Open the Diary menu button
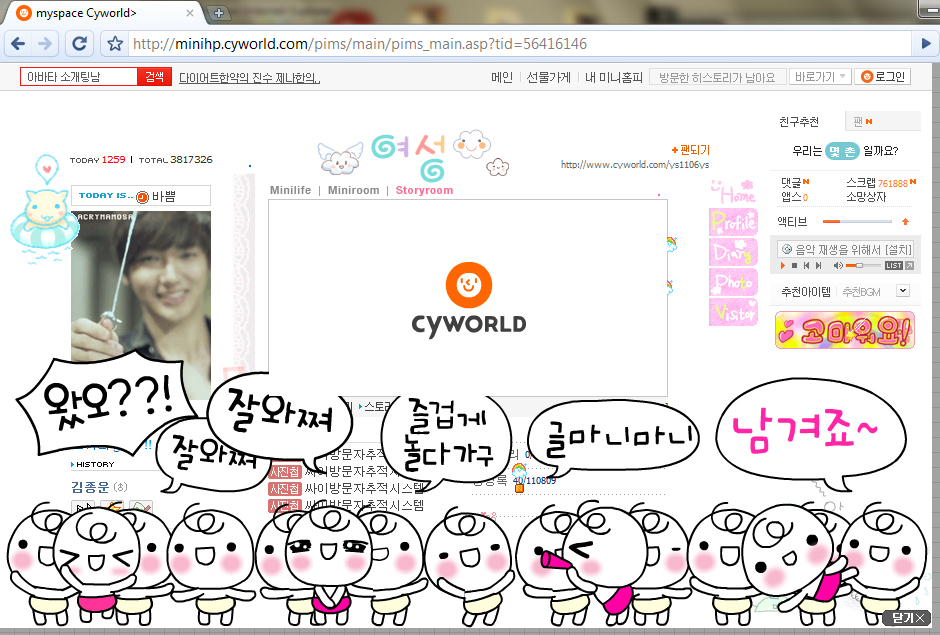Viewport: 940px width, 635px height. 733,252
